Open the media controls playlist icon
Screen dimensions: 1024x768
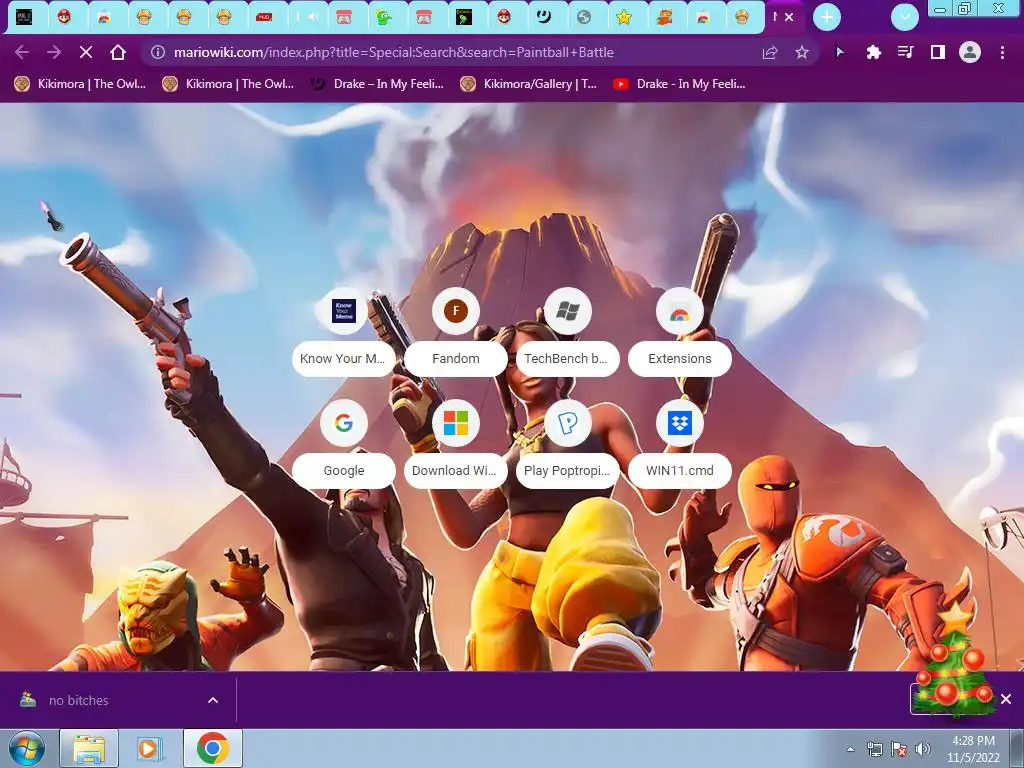(x=905, y=52)
